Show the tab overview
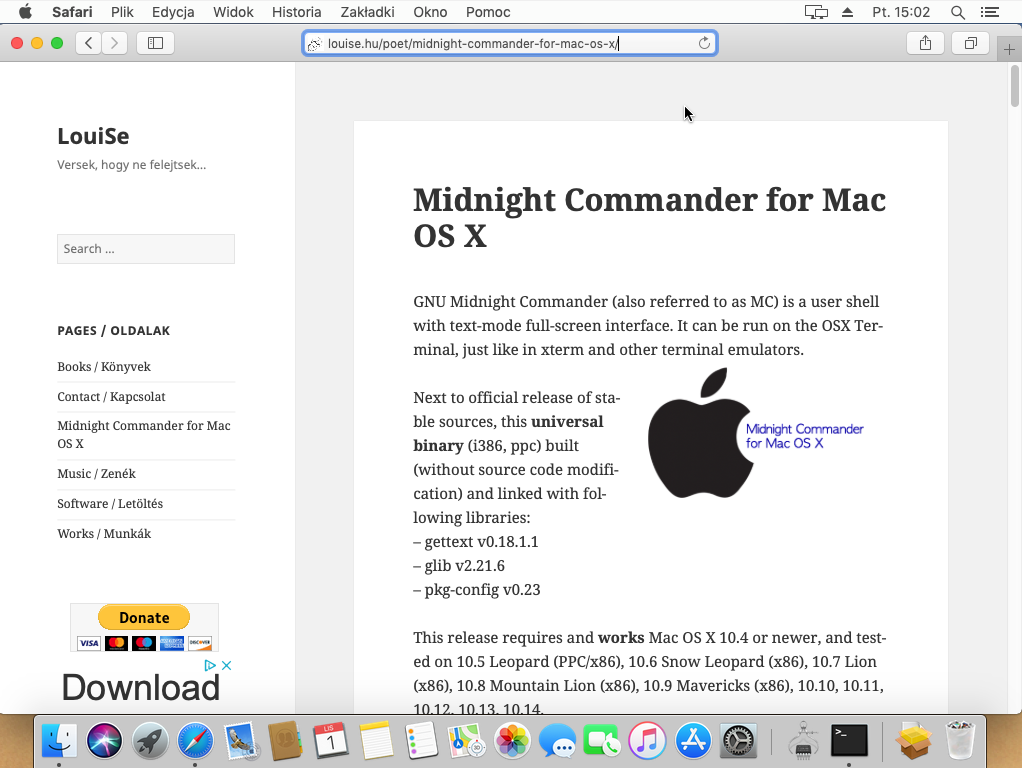1022x768 pixels. [971, 43]
